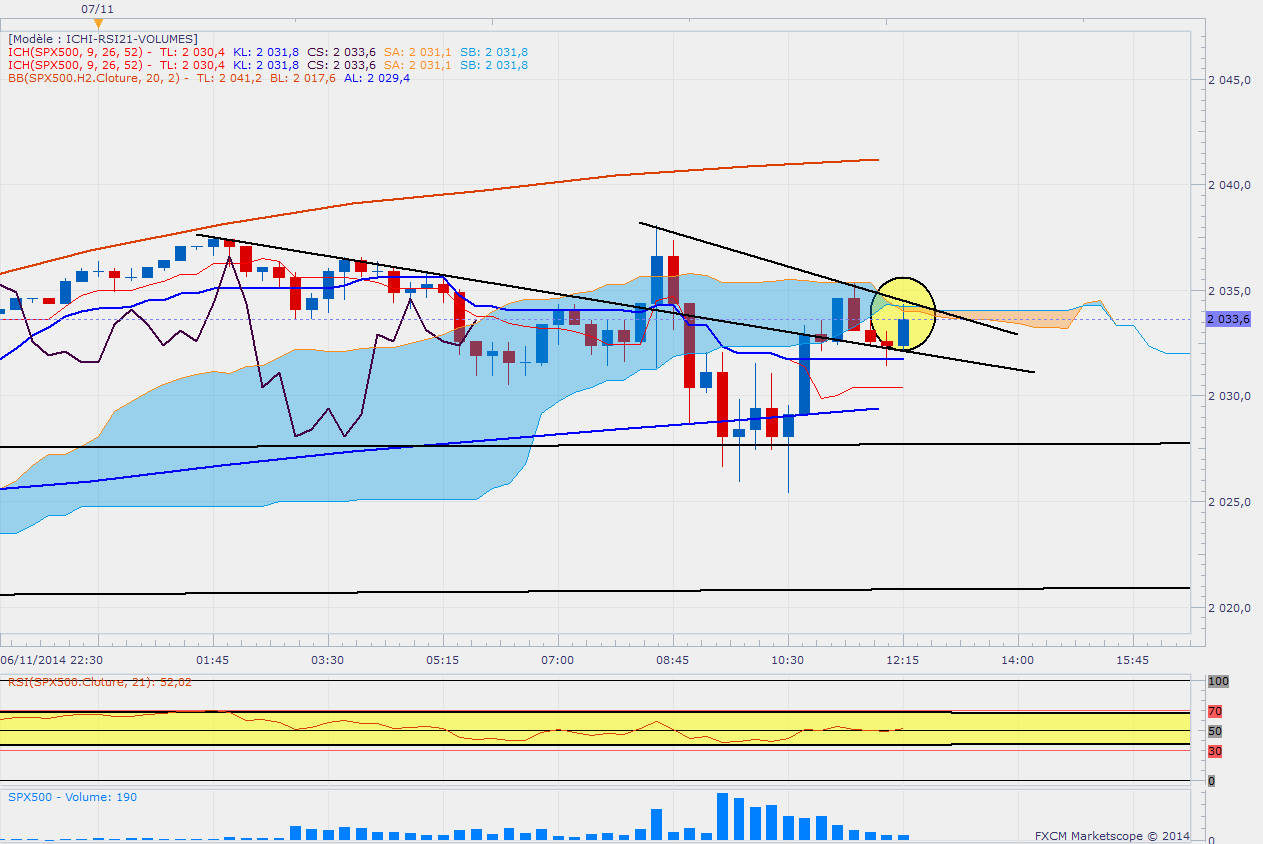Click the RSI 70 overbought level label
This screenshot has height=844, width=1263.
pos(1214,712)
